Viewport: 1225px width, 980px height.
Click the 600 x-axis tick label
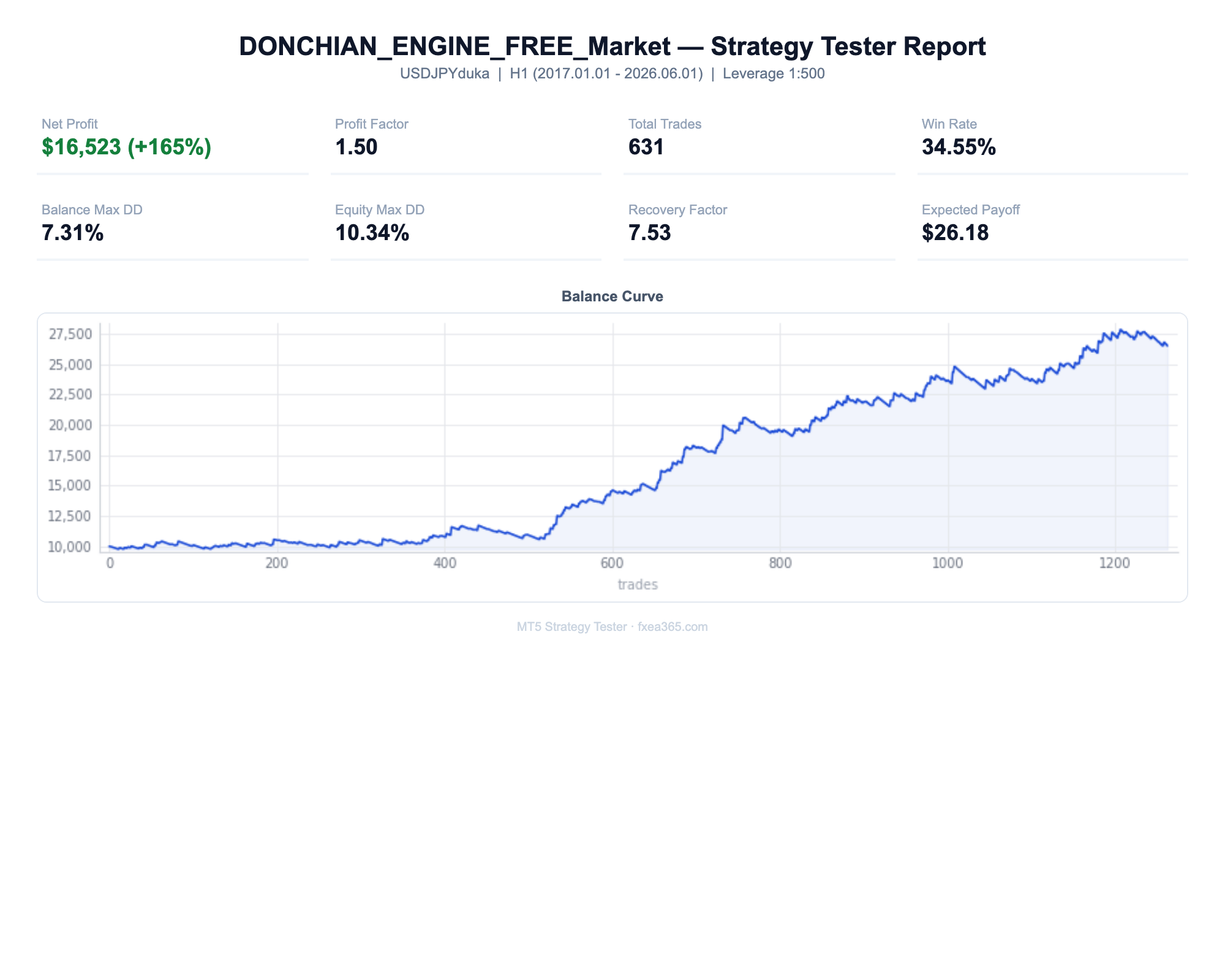point(612,563)
